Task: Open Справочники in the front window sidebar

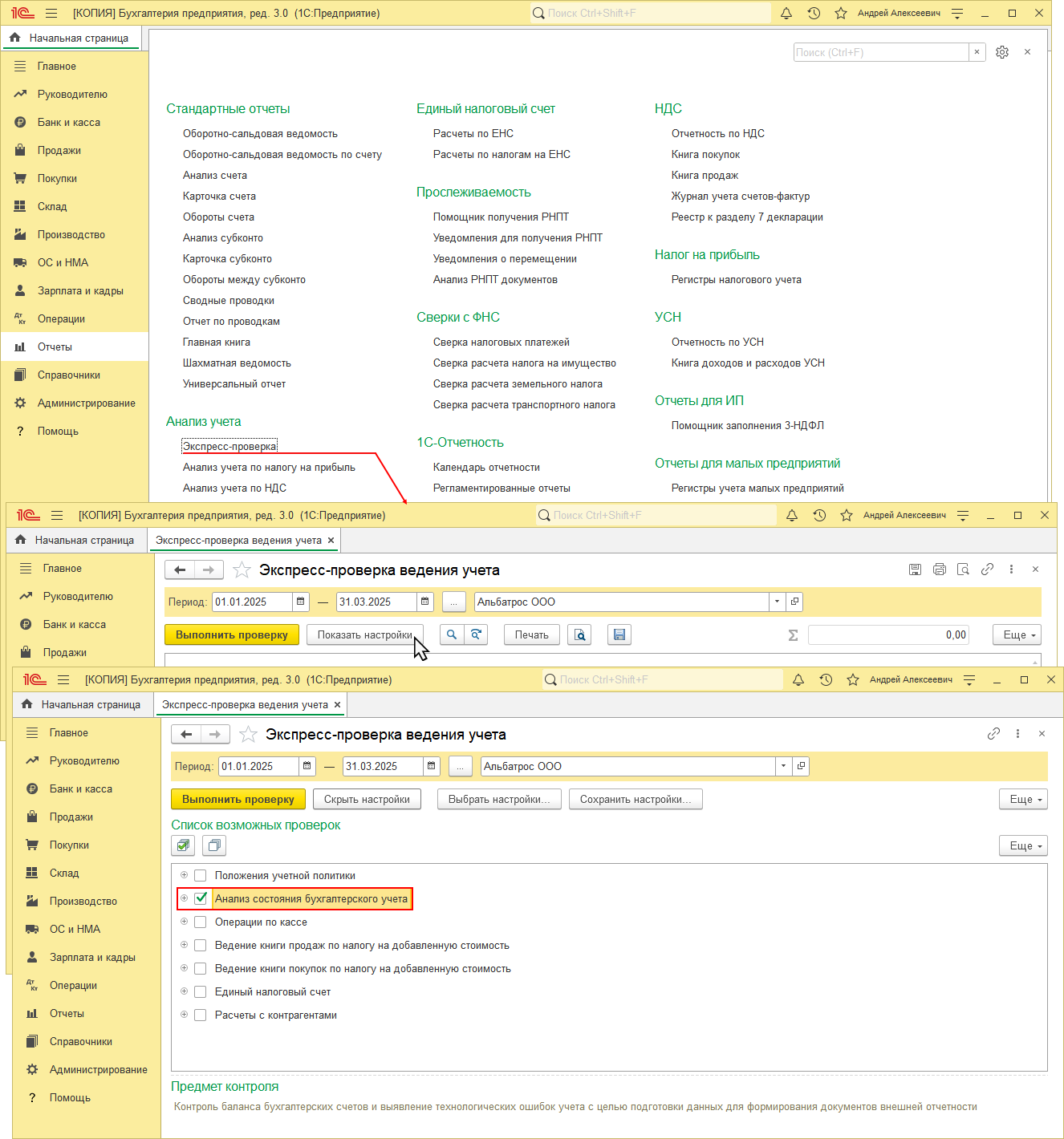Action: (81, 1042)
